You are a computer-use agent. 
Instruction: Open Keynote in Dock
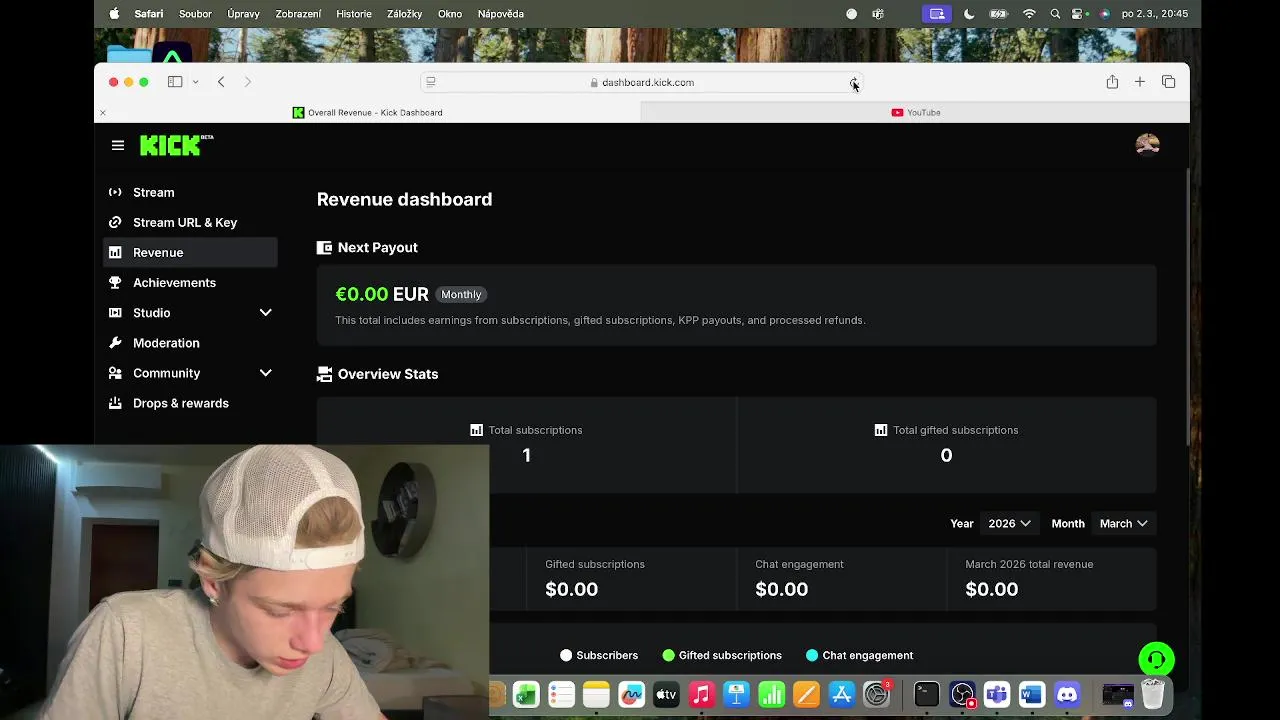coord(736,694)
